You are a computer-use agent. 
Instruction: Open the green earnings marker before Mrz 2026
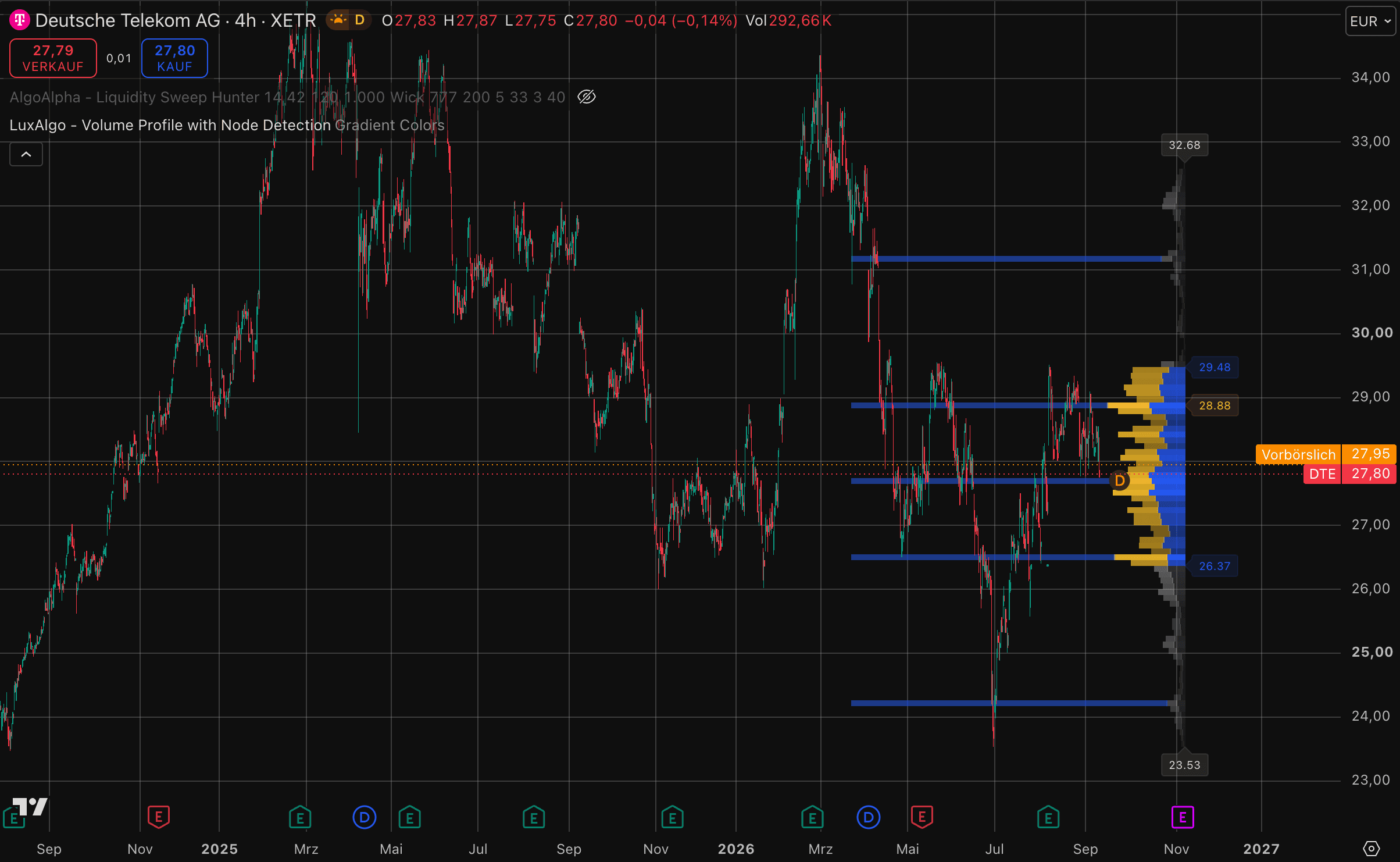(x=812, y=817)
